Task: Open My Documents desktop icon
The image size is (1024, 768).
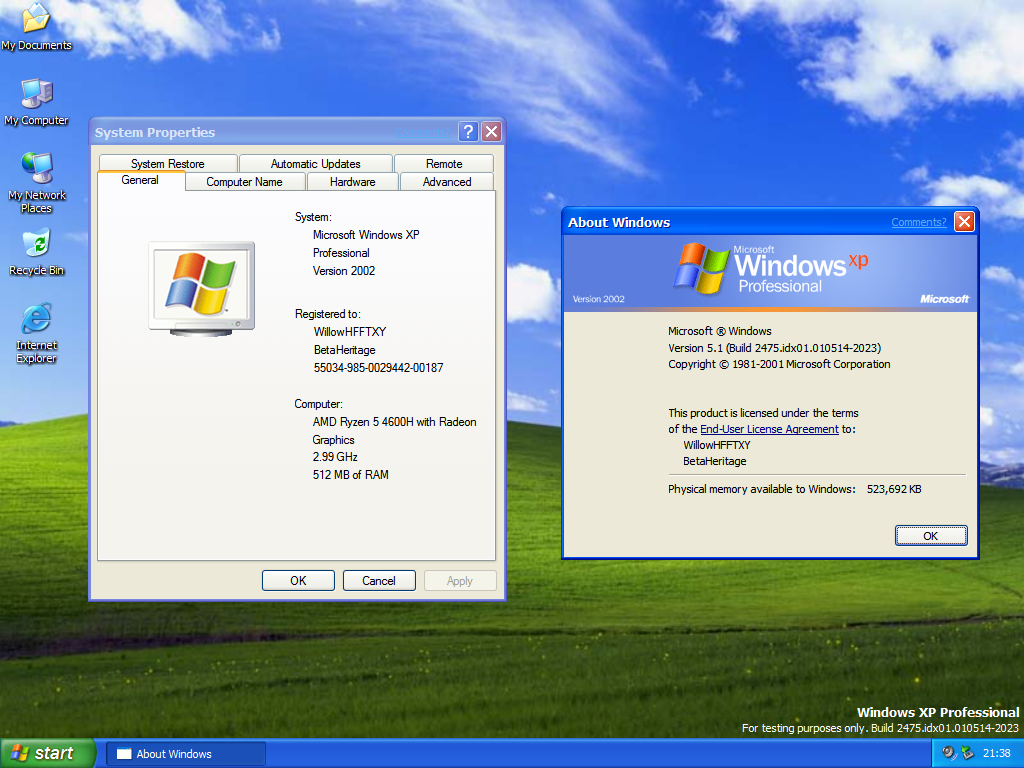Action: [x=36, y=27]
